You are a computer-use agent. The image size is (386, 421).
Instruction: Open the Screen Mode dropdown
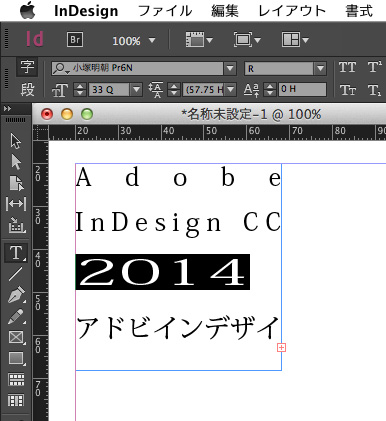[247, 40]
